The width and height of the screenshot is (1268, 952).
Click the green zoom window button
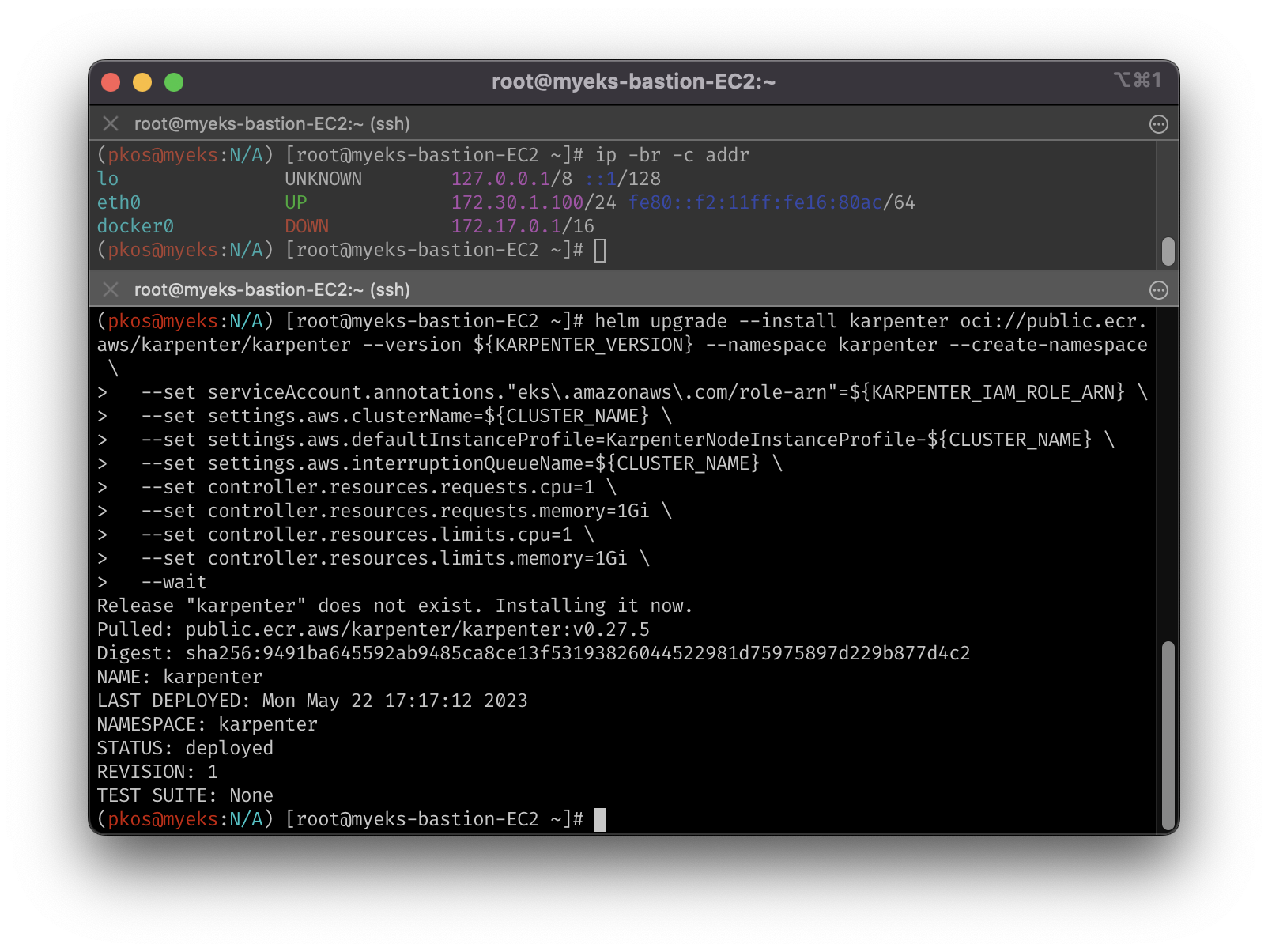click(x=174, y=82)
